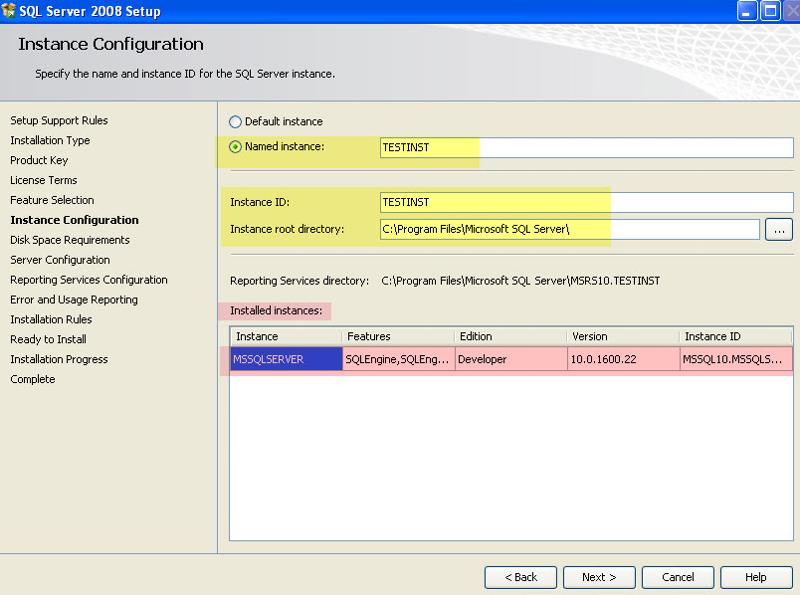Click Disk Space Requirements step
The image size is (800, 595).
pos(70,240)
